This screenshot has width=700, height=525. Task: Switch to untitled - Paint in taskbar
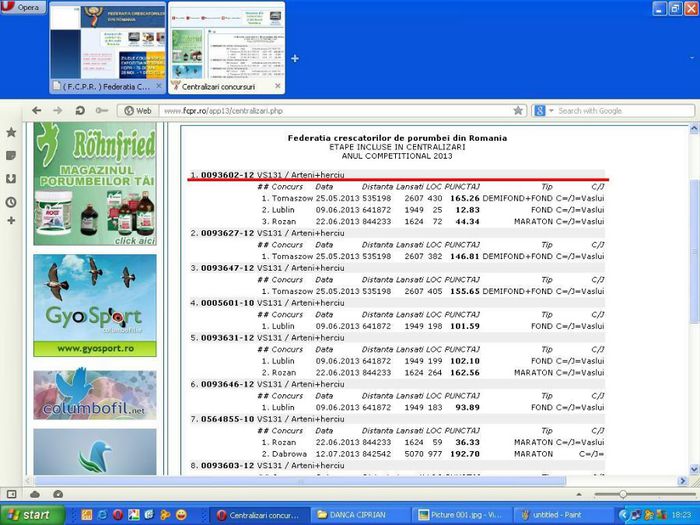[x=553, y=515]
